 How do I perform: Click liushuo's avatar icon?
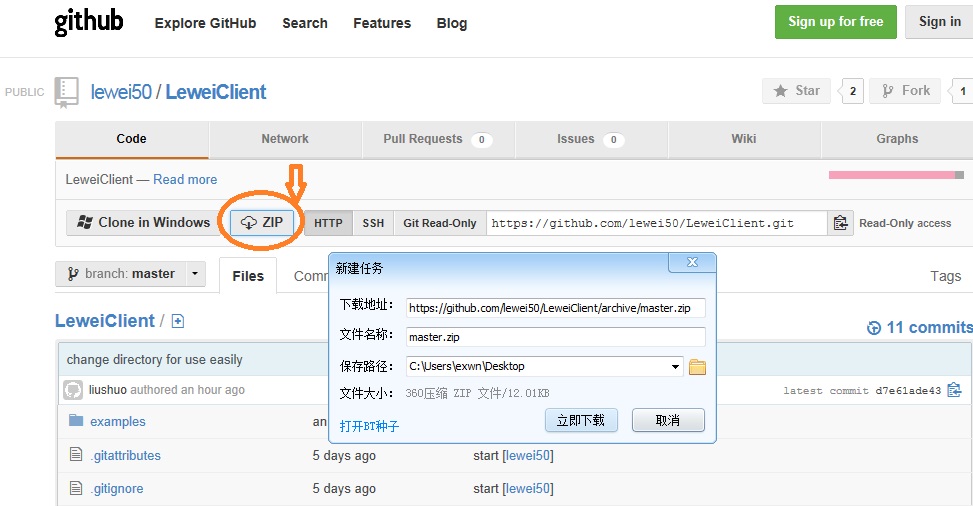(x=73, y=390)
